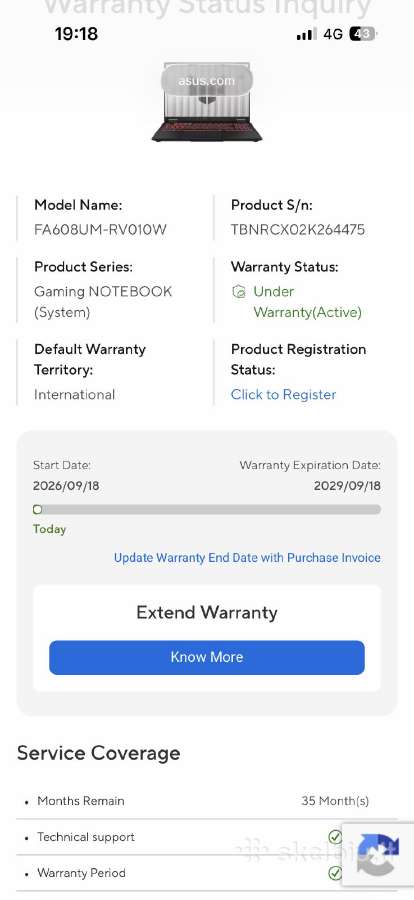Tap the Today marker on warranty progress bar
This screenshot has width=414, height=900.
click(37, 510)
